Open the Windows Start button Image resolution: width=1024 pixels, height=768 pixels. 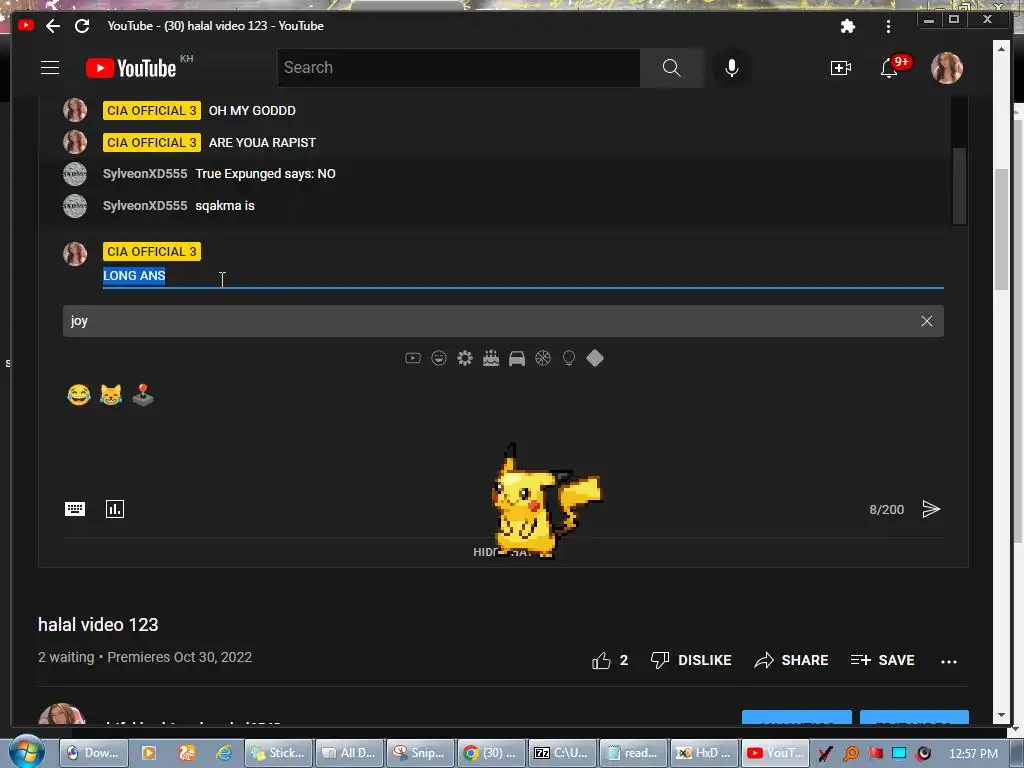(x=27, y=752)
